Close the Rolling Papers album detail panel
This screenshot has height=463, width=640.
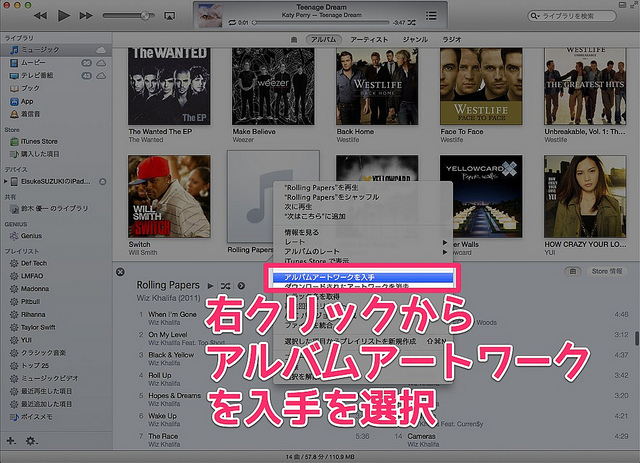pos(120,272)
